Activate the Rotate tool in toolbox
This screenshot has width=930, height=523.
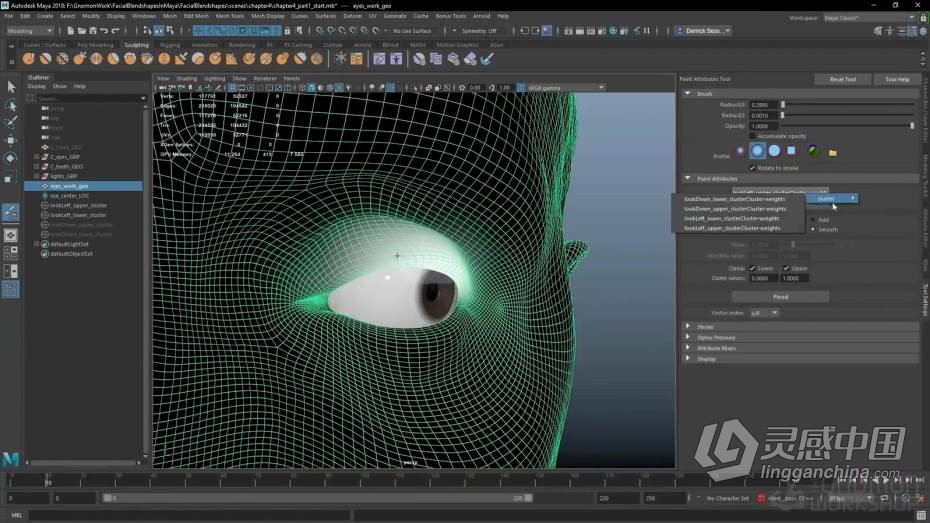11,158
